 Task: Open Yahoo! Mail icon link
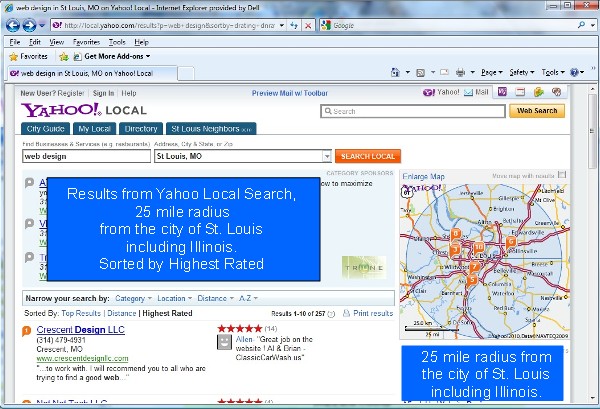point(476,93)
